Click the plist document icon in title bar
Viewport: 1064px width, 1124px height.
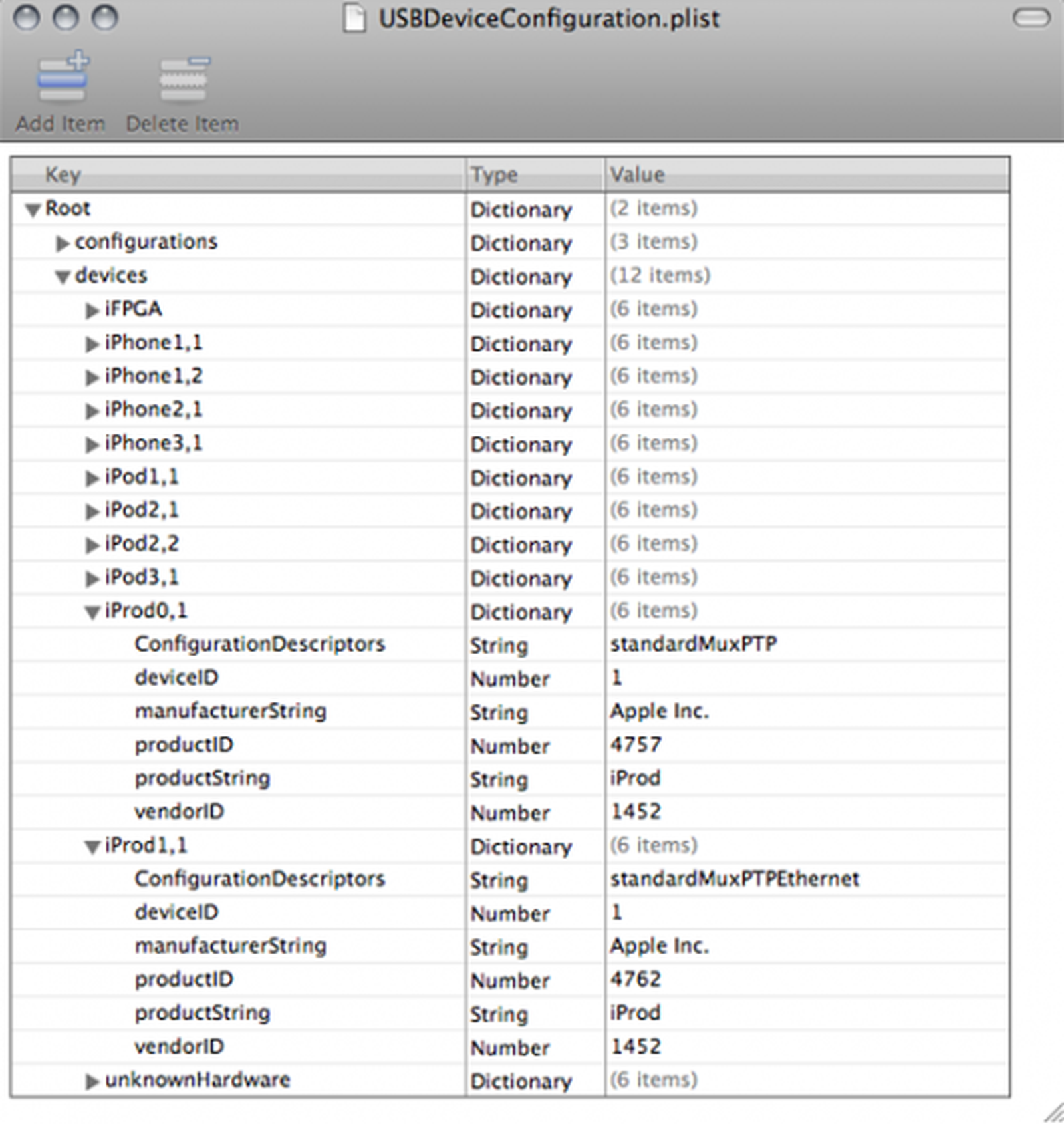tap(354, 19)
